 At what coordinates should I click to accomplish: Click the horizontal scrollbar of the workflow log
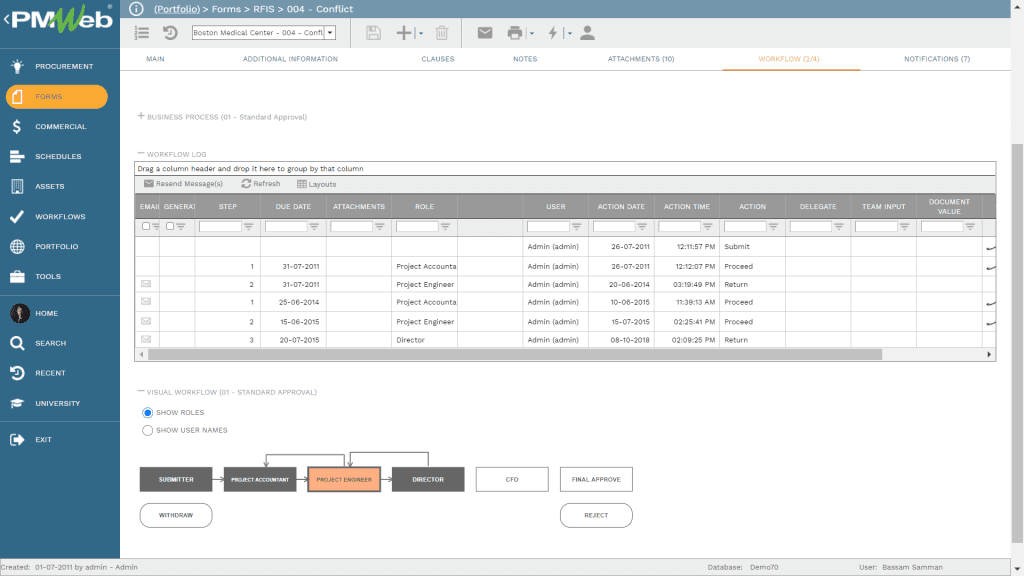515,355
